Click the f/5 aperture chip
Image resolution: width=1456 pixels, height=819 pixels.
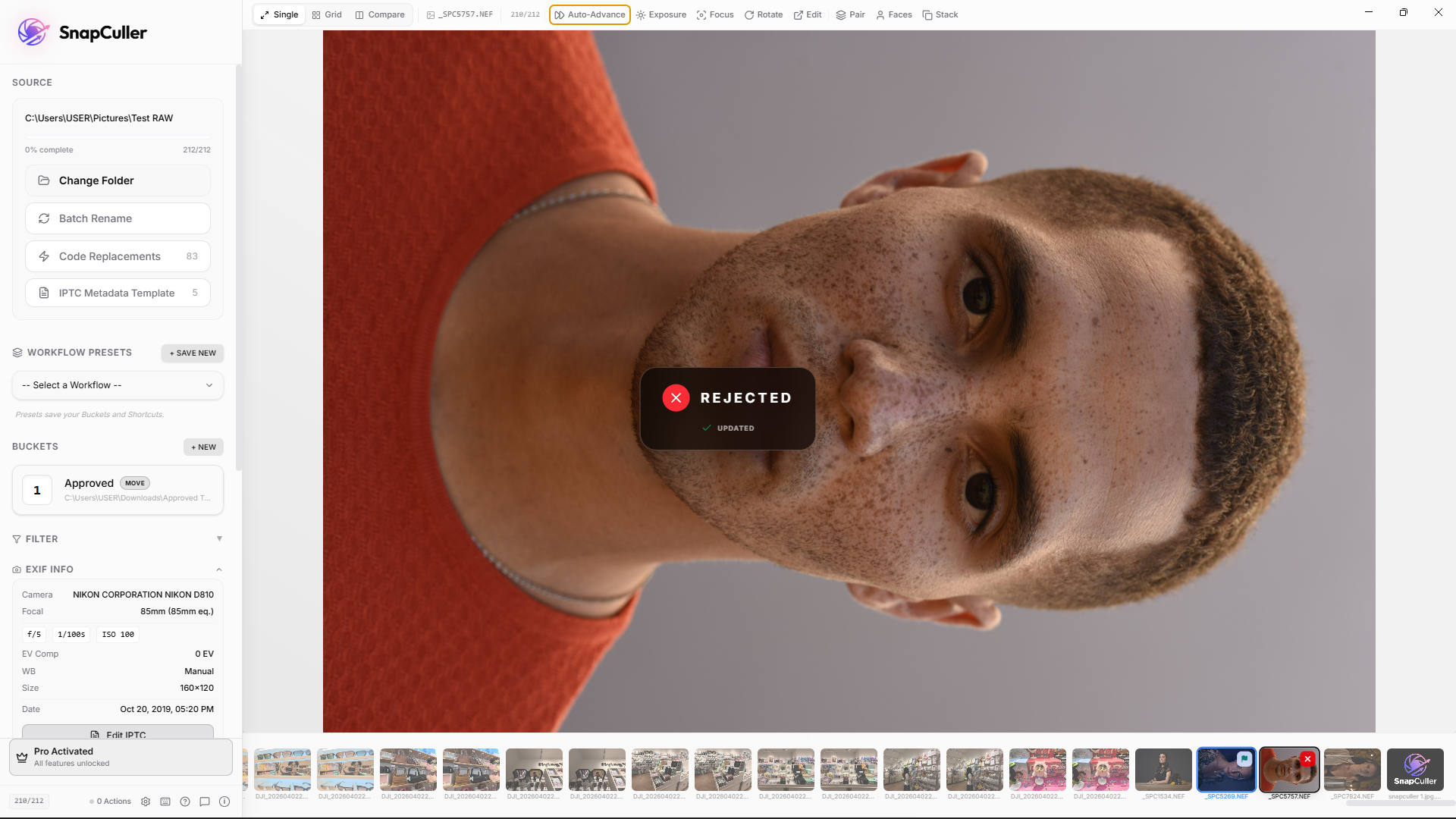(x=34, y=635)
